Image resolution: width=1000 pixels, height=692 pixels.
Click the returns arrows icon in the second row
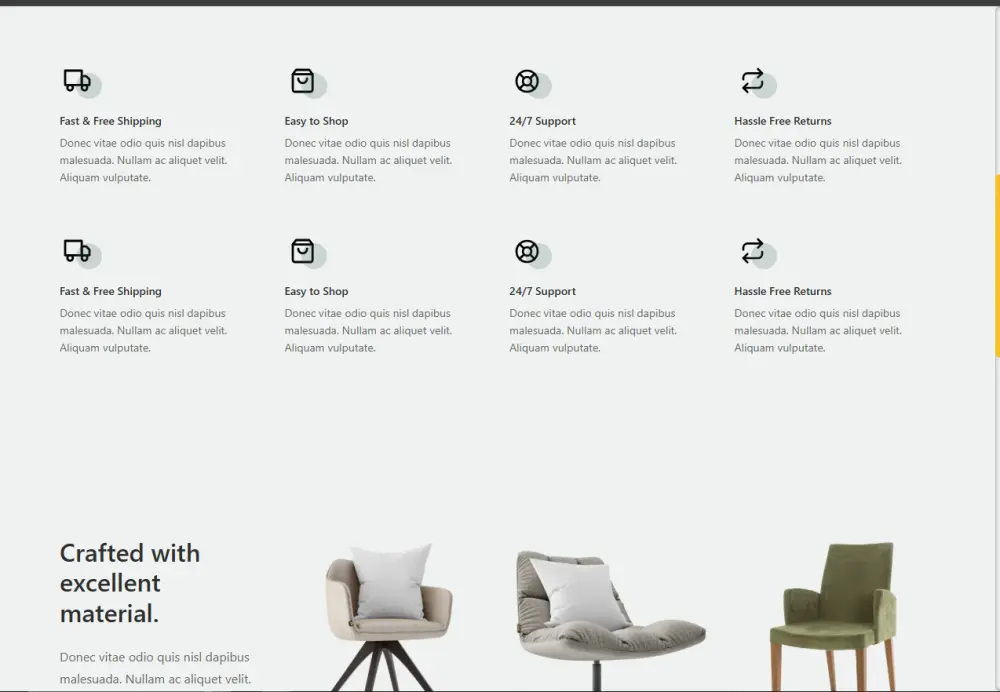tap(753, 251)
